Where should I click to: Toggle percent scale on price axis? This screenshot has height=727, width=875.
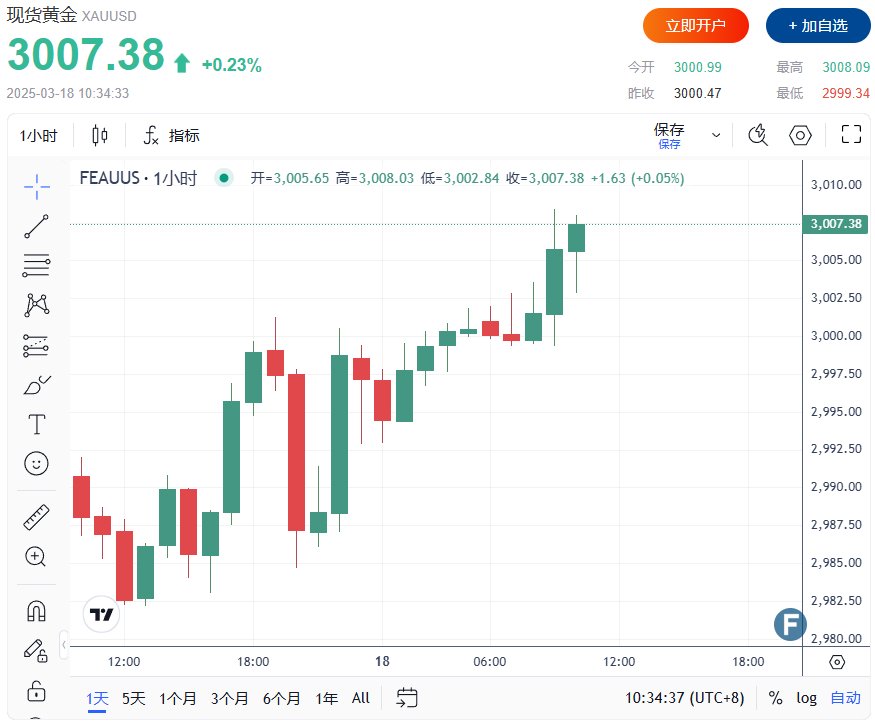click(x=776, y=698)
